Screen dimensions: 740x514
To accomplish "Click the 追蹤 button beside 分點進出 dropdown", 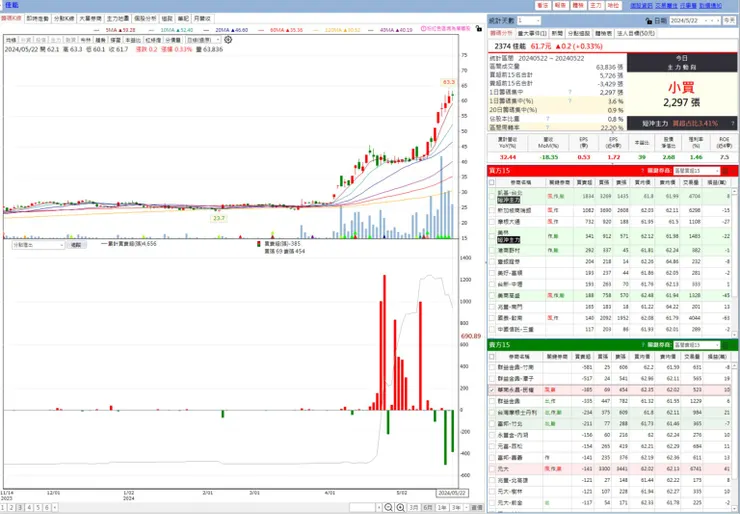I will coord(76,245).
